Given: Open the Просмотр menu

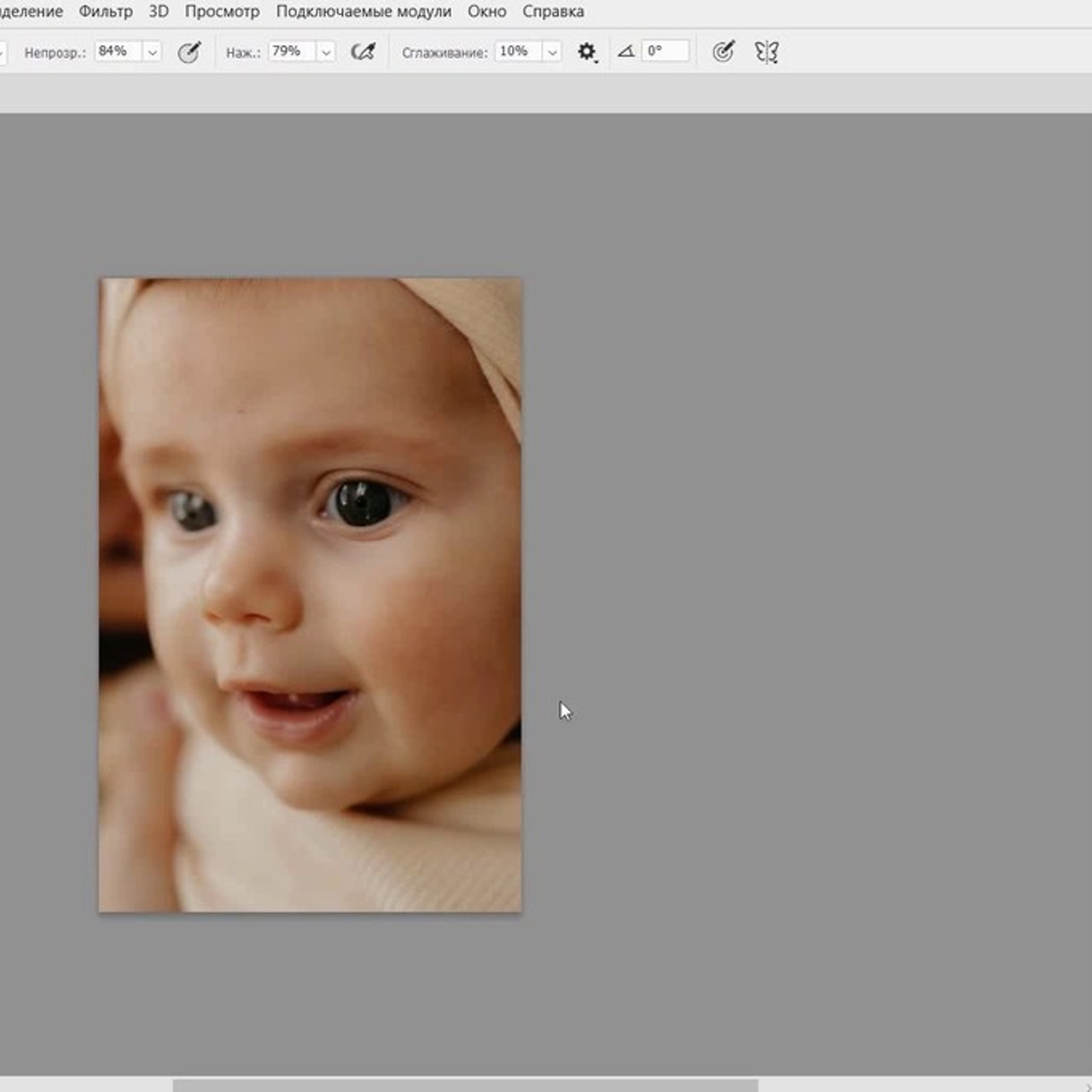Looking at the screenshot, I should (222, 12).
